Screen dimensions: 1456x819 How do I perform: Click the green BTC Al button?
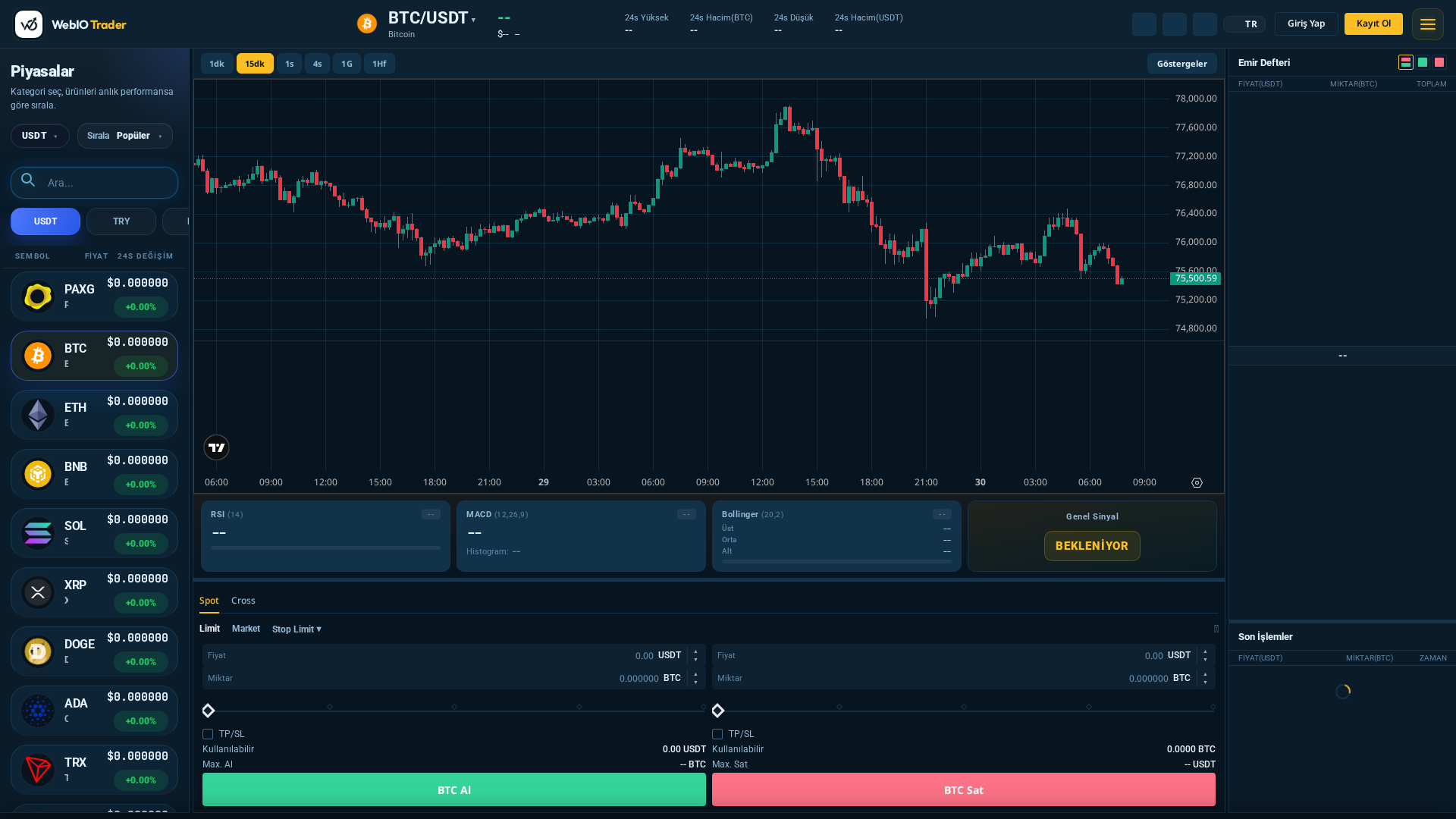[x=454, y=789]
